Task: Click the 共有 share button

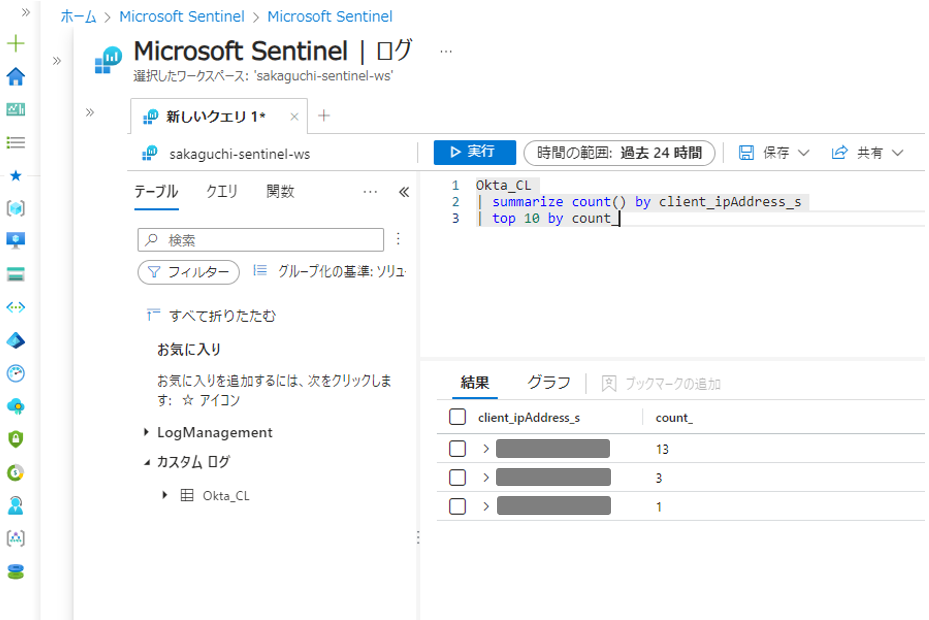Action: tap(858, 153)
